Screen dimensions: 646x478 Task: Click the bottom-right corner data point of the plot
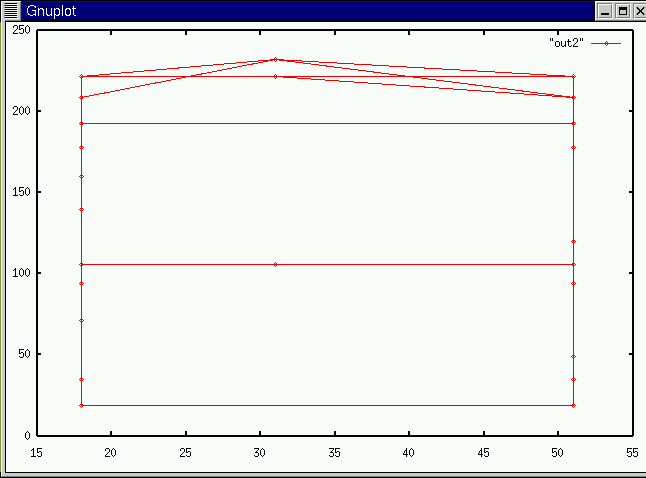click(x=573, y=405)
